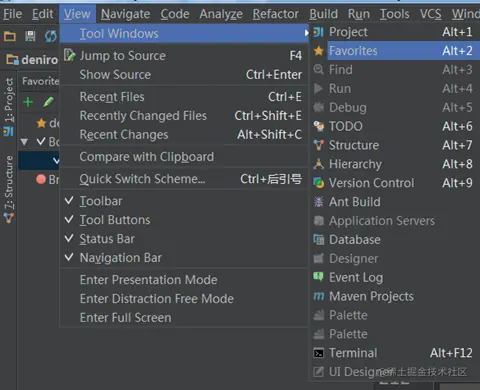
Task: Select first Palette entry in submenu
Action: pyautogui.click(x=395, y=315)
